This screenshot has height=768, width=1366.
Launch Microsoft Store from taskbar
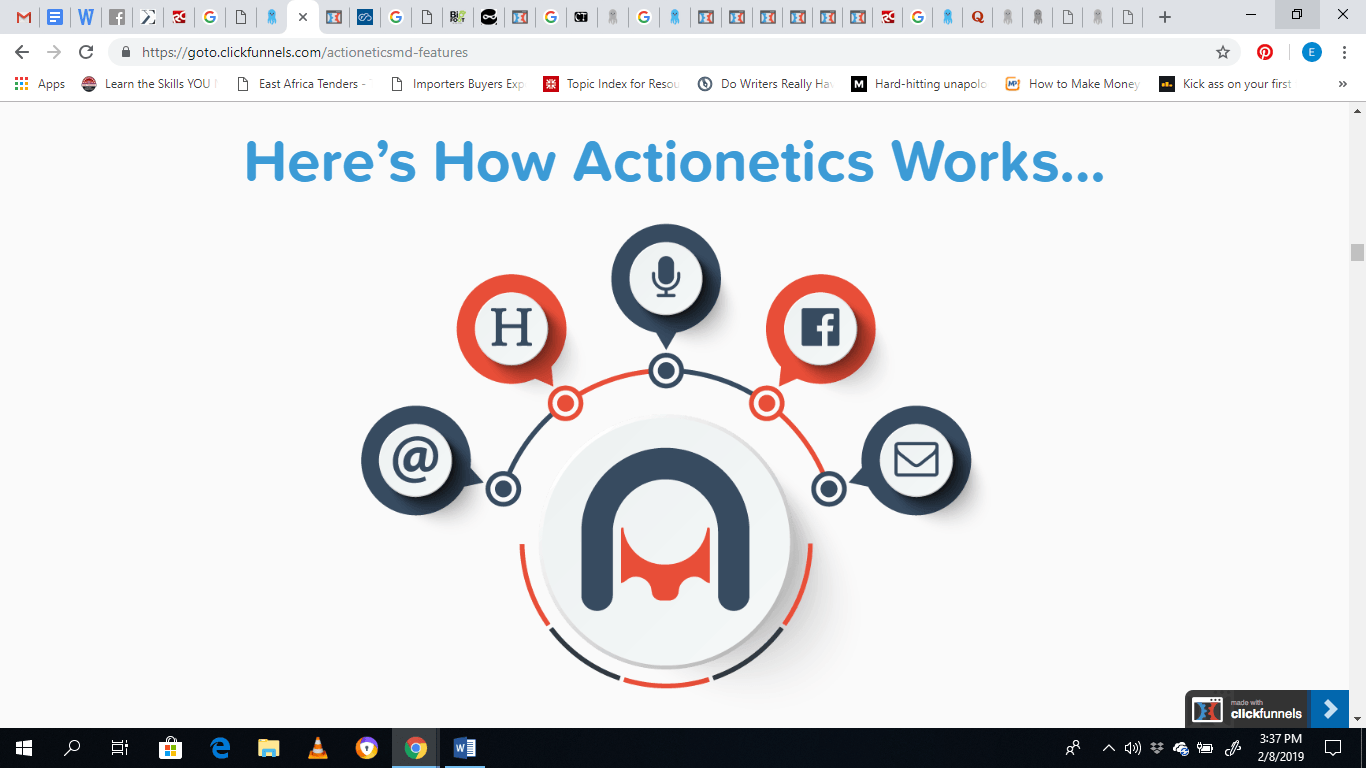click(x=170, y=748)
